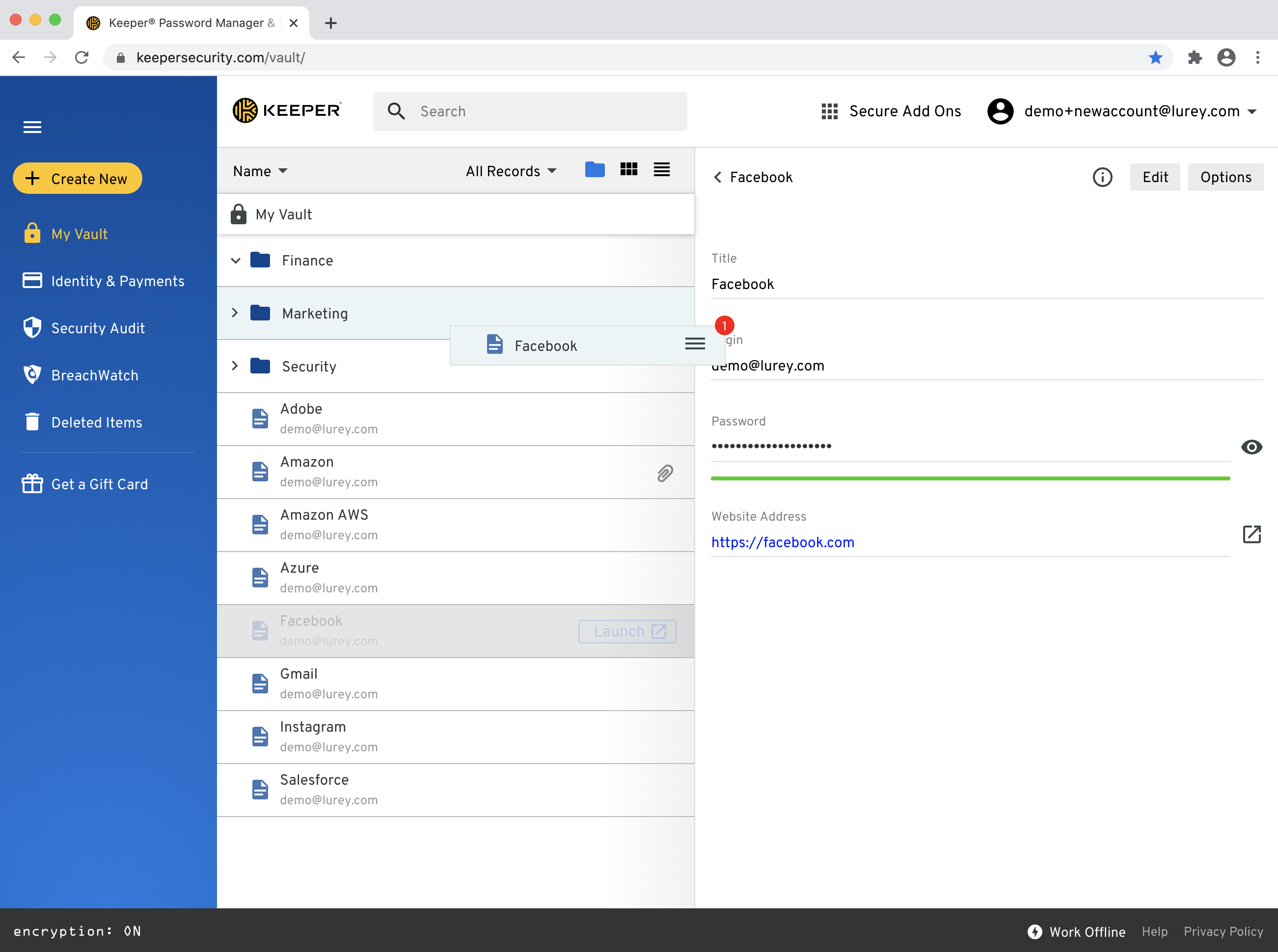Click the Gmail record document icon

tap(260, 684)
